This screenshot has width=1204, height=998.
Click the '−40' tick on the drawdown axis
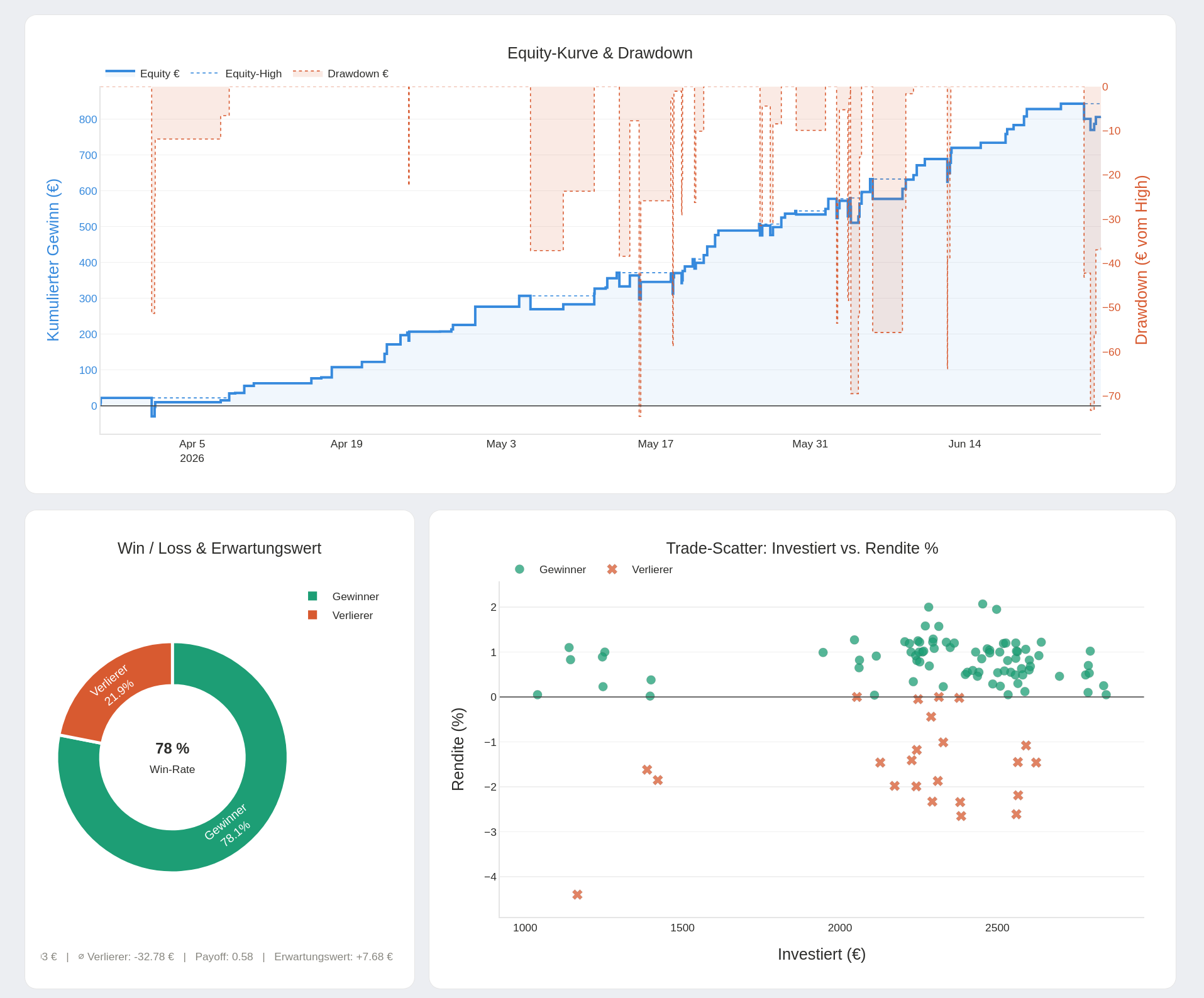1112,263
